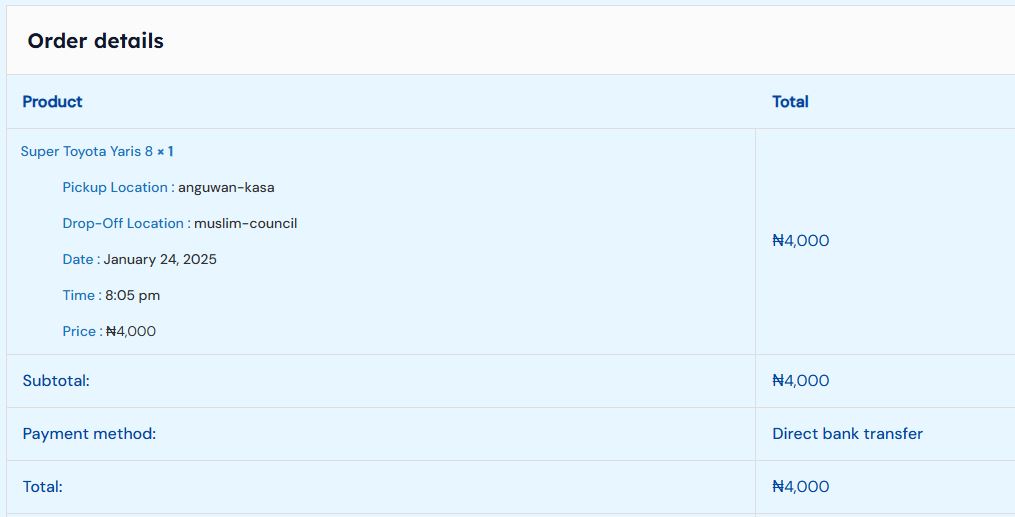This screenshot has width=1015, height=517.
Task: Select the ₦4,000 Subtotal amount
Action: 800,381
